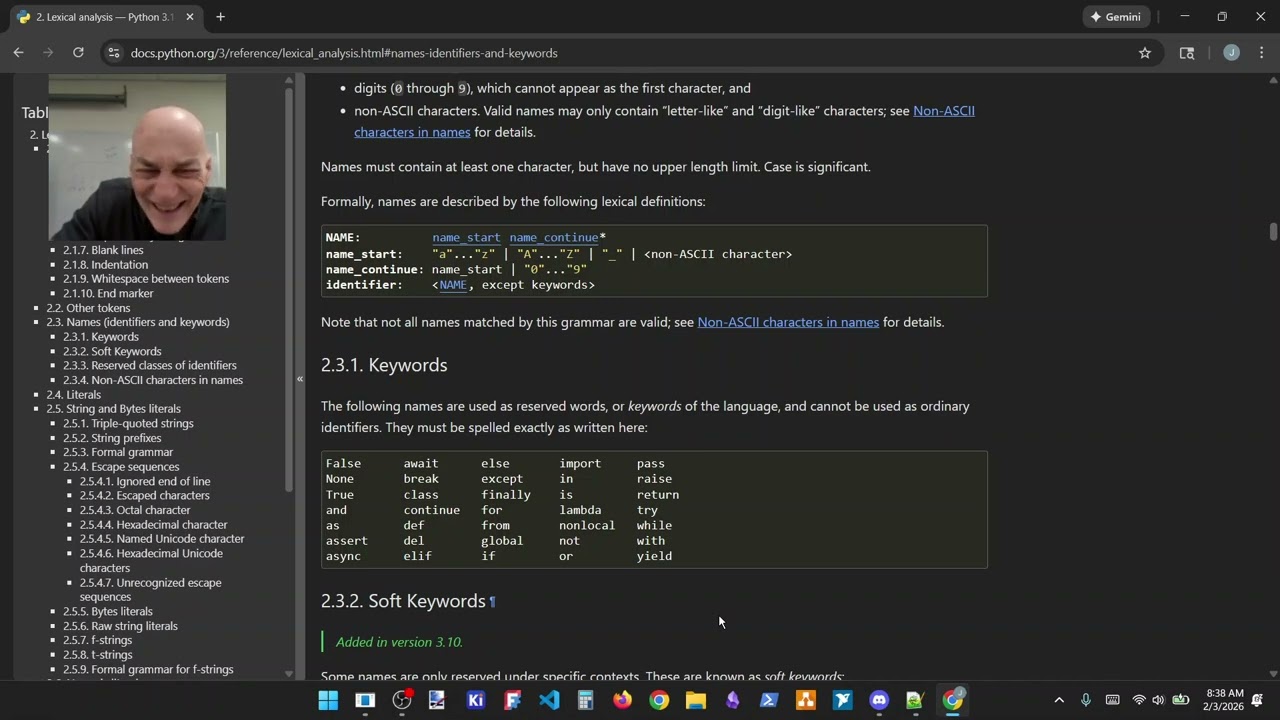Viewport: 1280px width, 720px height.
Task: Open OBS Studio icon in taskbar
Action: click(x=402, y=700)
